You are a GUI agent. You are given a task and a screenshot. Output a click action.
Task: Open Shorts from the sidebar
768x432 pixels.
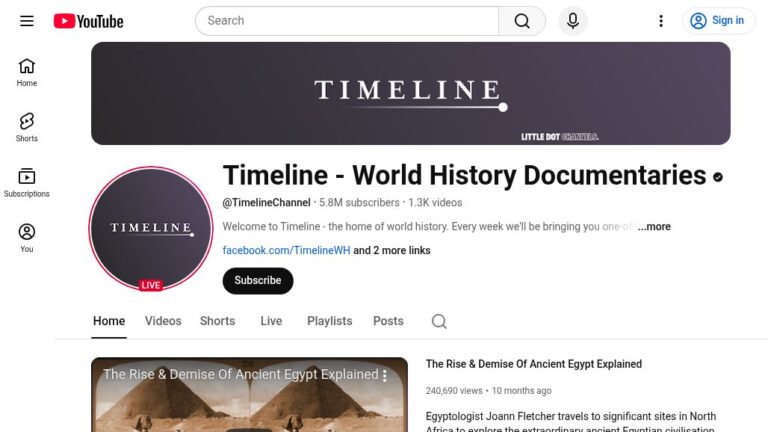point(27,128)
